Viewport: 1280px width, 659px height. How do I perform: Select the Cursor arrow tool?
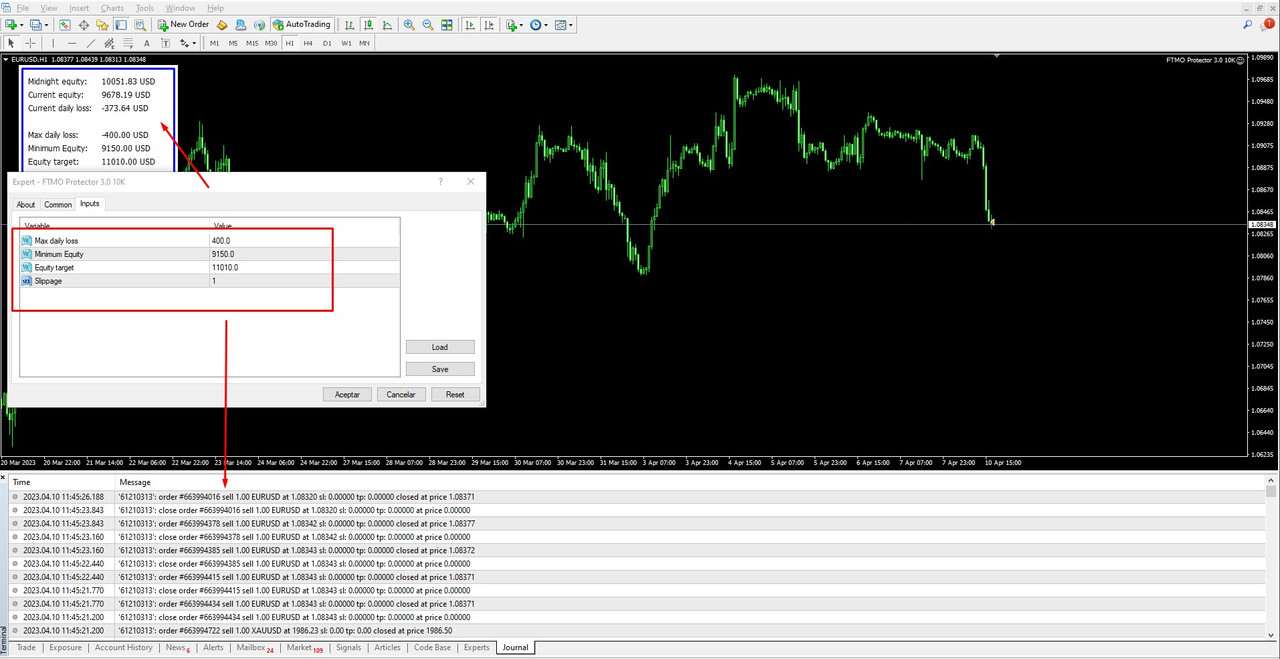click(x=11, y=43)
